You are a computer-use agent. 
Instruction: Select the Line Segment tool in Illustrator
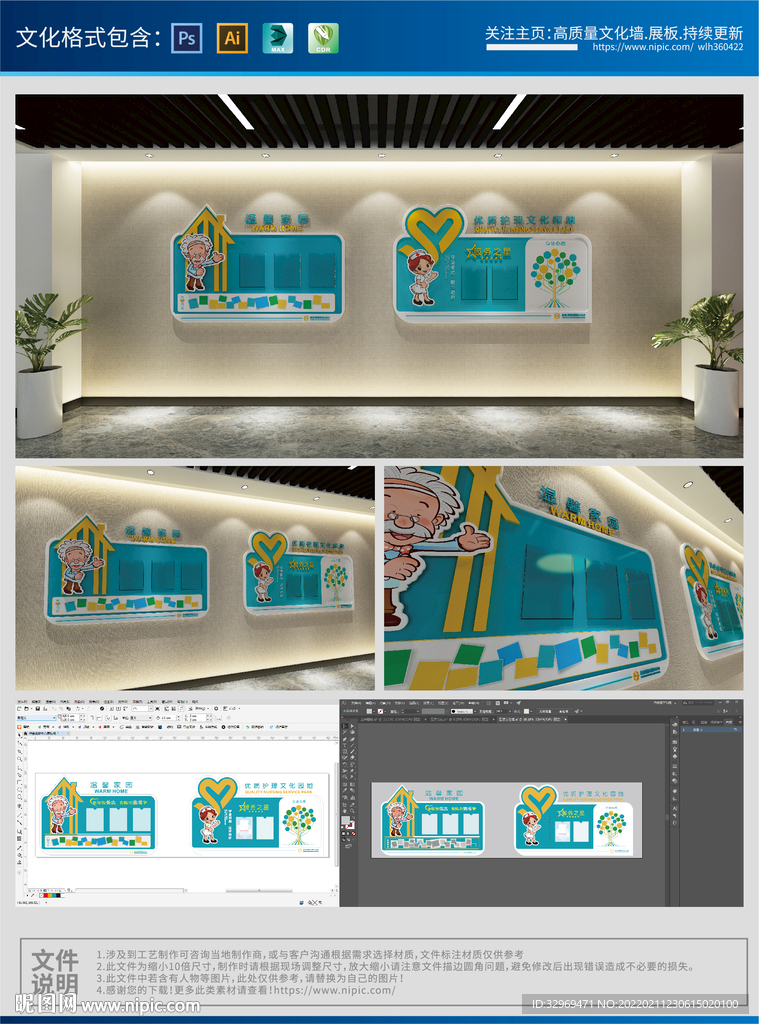click(353, 745)
